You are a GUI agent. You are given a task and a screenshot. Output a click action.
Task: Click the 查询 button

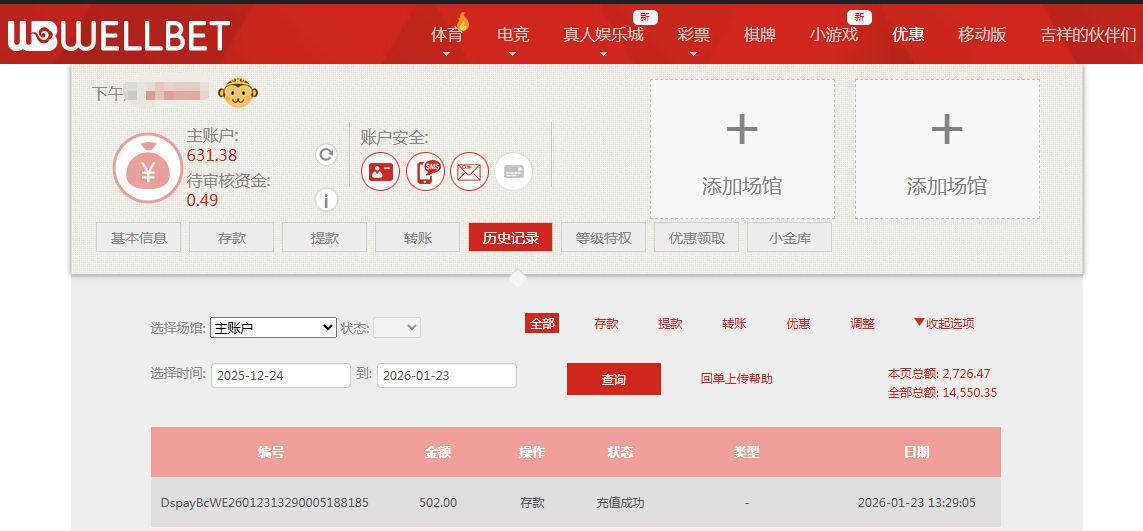614,379
